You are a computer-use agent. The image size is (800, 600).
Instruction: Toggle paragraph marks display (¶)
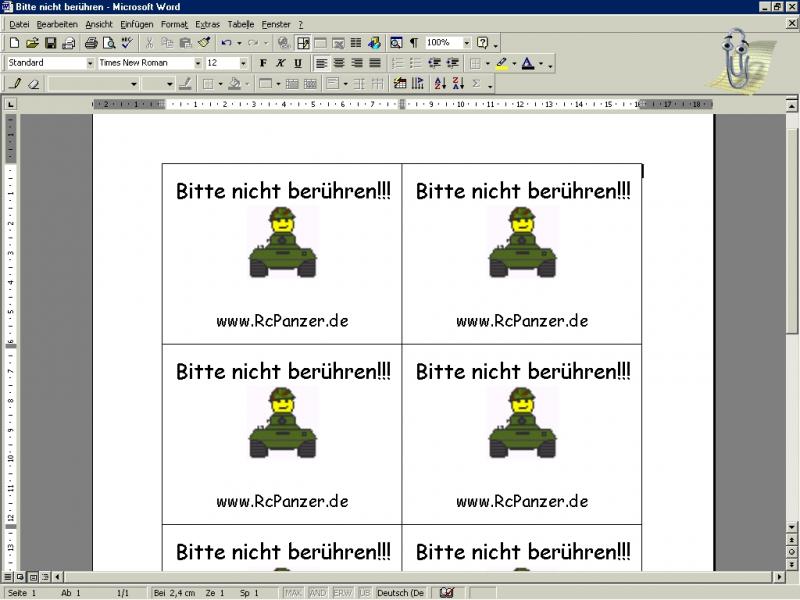click(x=413, y=43)
